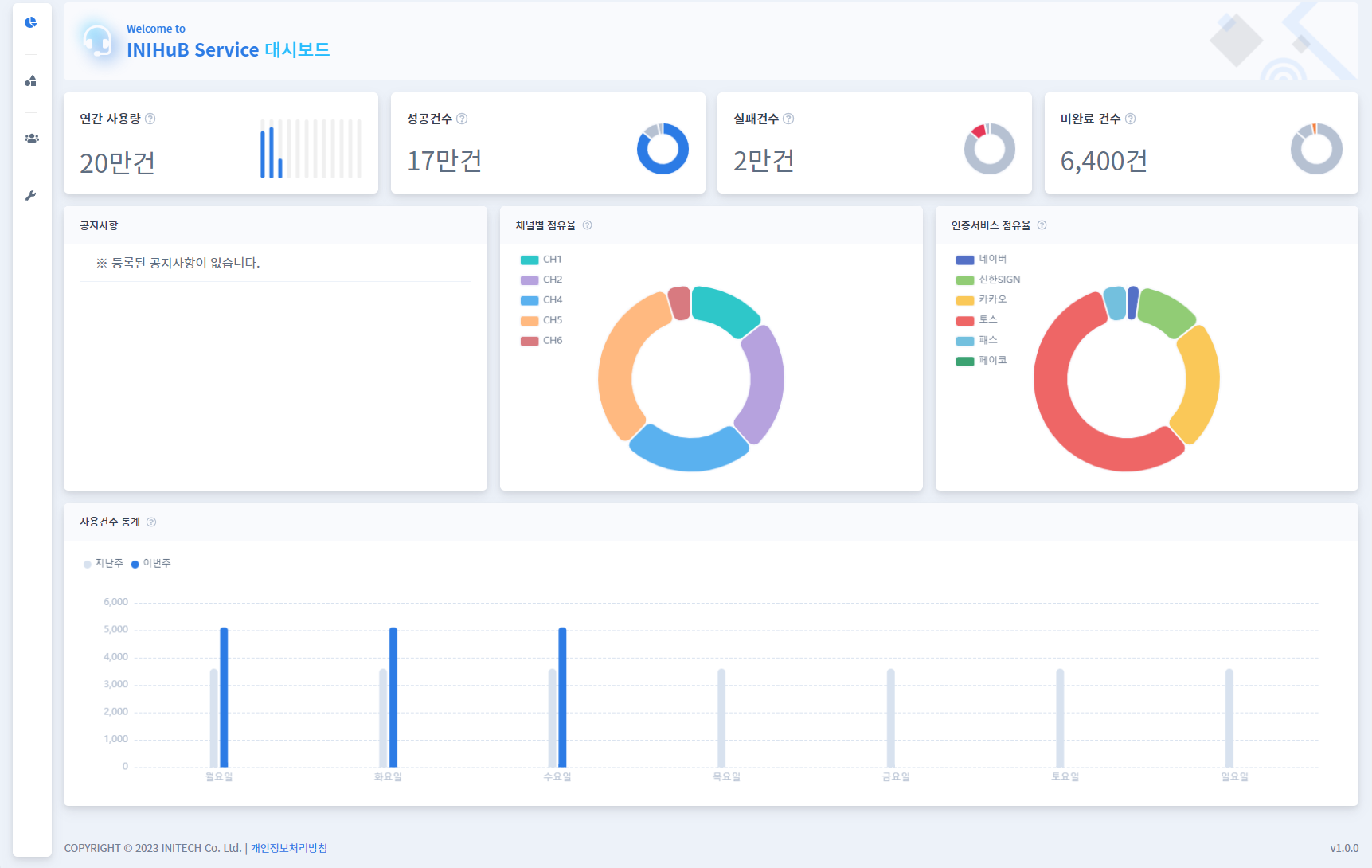This screenshot has height=868, width=1372.
Task: Click help icon next to 실패건수
Action: pyautogui.click(x=788, y=119)
